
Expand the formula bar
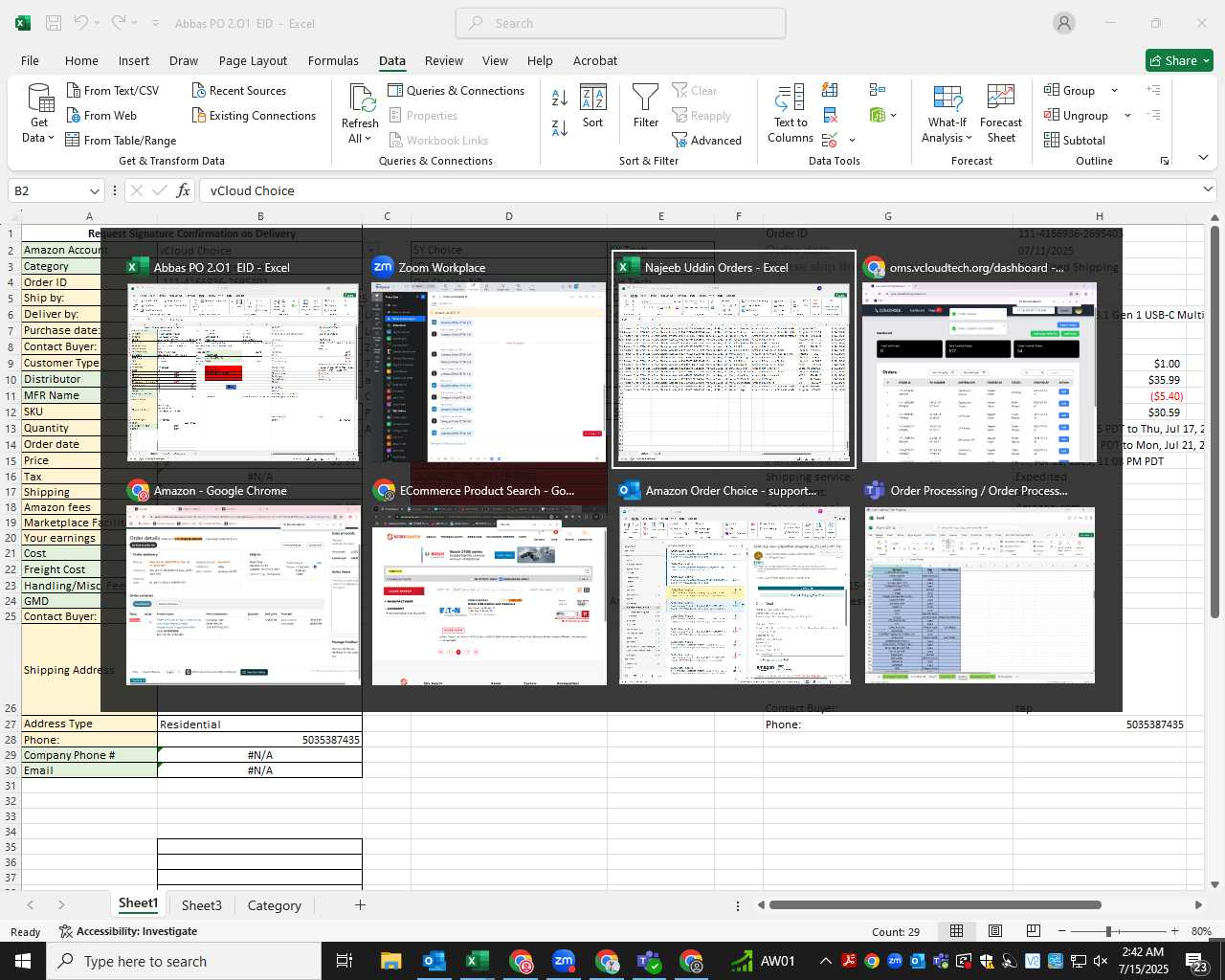(x=1208, y=189)
